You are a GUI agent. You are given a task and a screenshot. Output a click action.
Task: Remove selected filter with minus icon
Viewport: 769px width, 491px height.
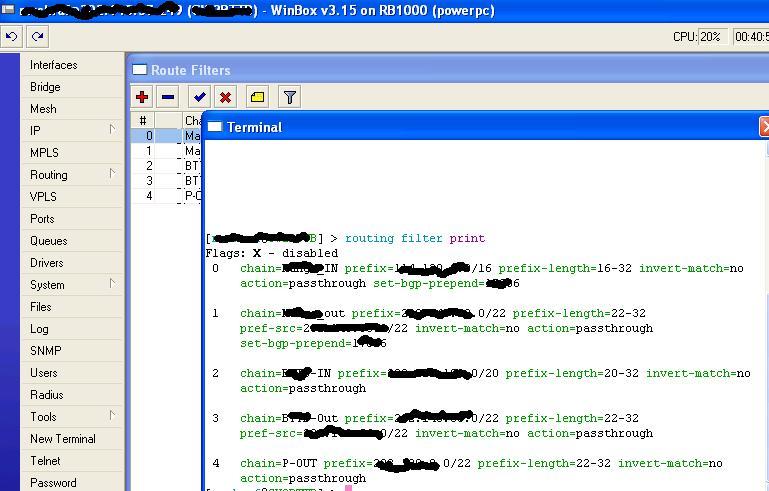click(168, 97)
